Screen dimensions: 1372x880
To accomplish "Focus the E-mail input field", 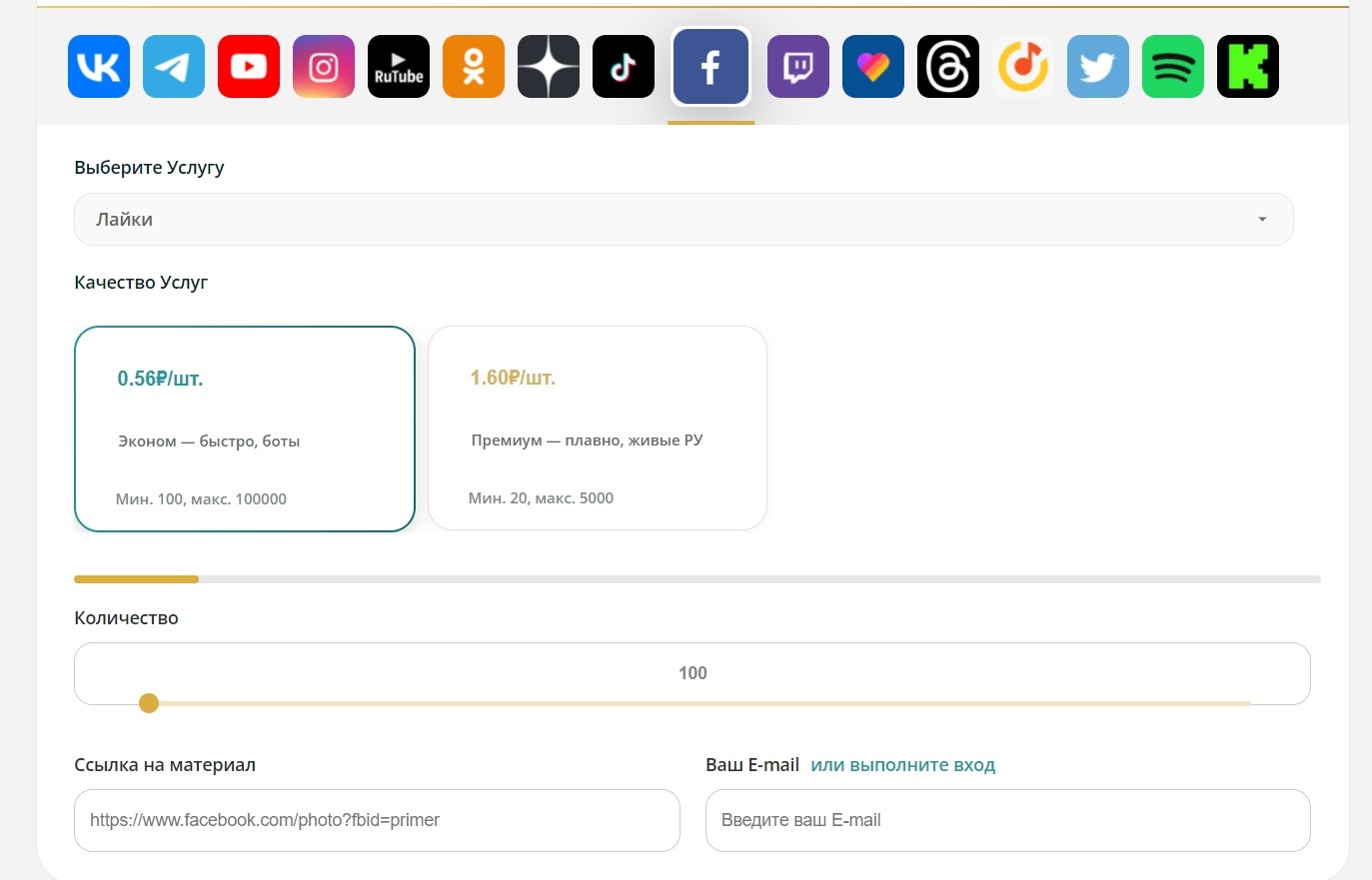I will [1008, 821].
